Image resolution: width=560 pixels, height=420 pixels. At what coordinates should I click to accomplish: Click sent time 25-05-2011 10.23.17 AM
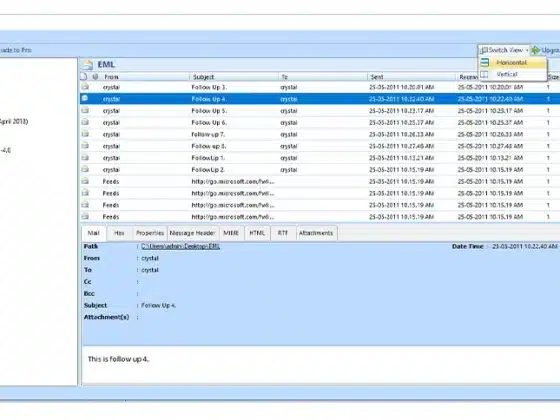pos(402,111)
